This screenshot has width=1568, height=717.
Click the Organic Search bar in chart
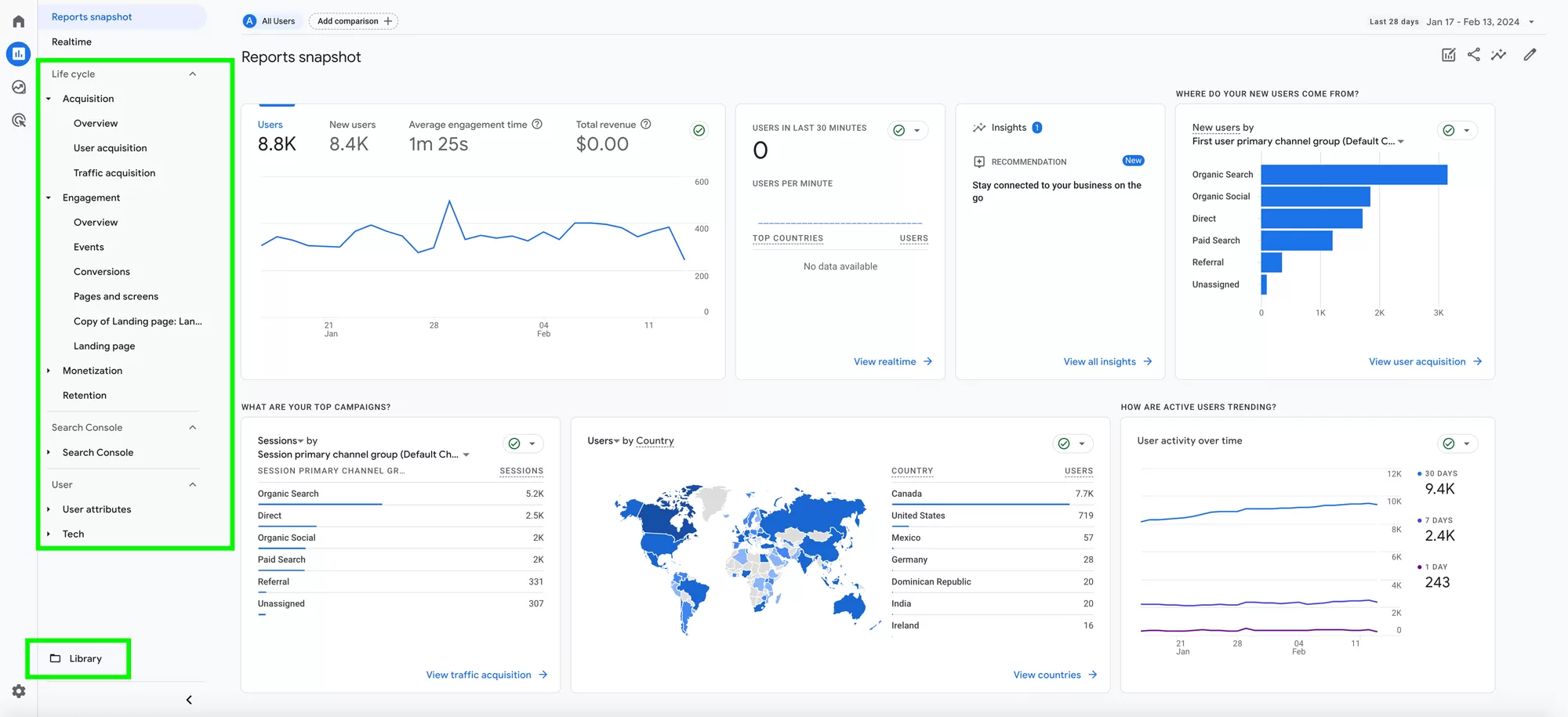click(x=1354, y=175)
